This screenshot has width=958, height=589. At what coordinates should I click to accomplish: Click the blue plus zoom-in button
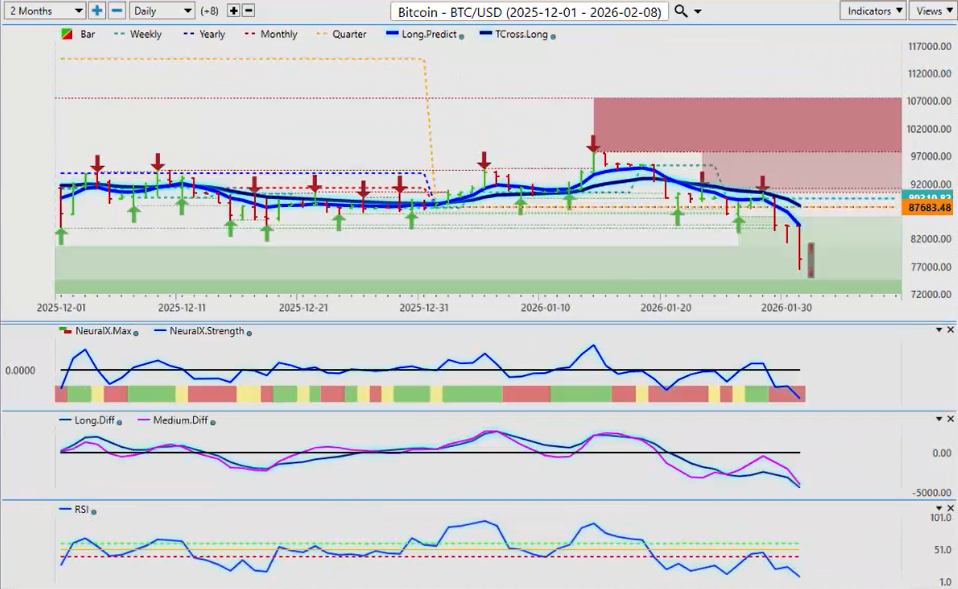pyautogui.click(x=97, y=10)
